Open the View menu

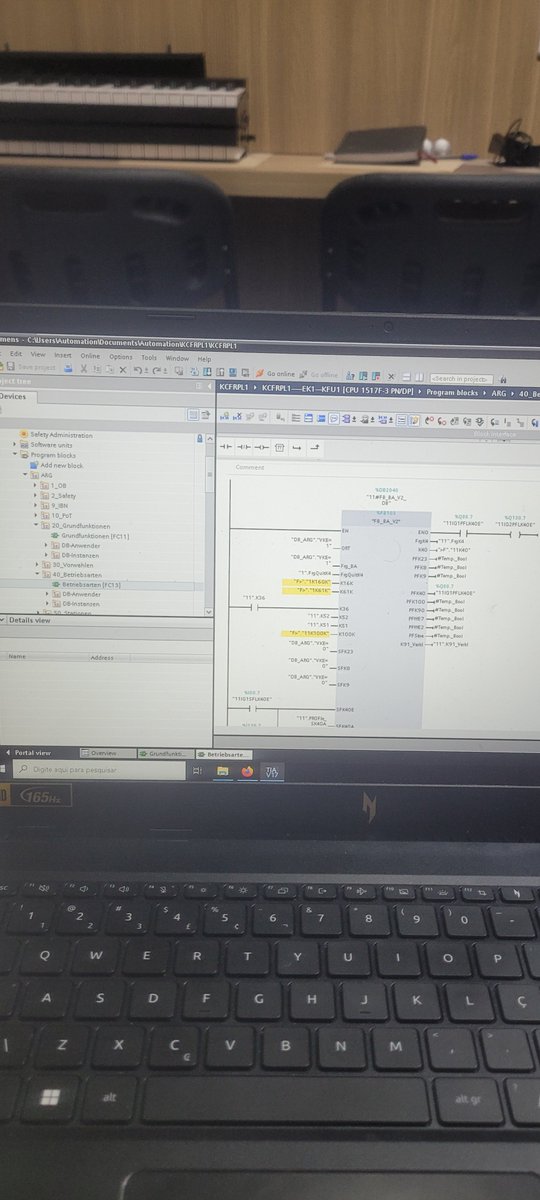tap(38, 354)
